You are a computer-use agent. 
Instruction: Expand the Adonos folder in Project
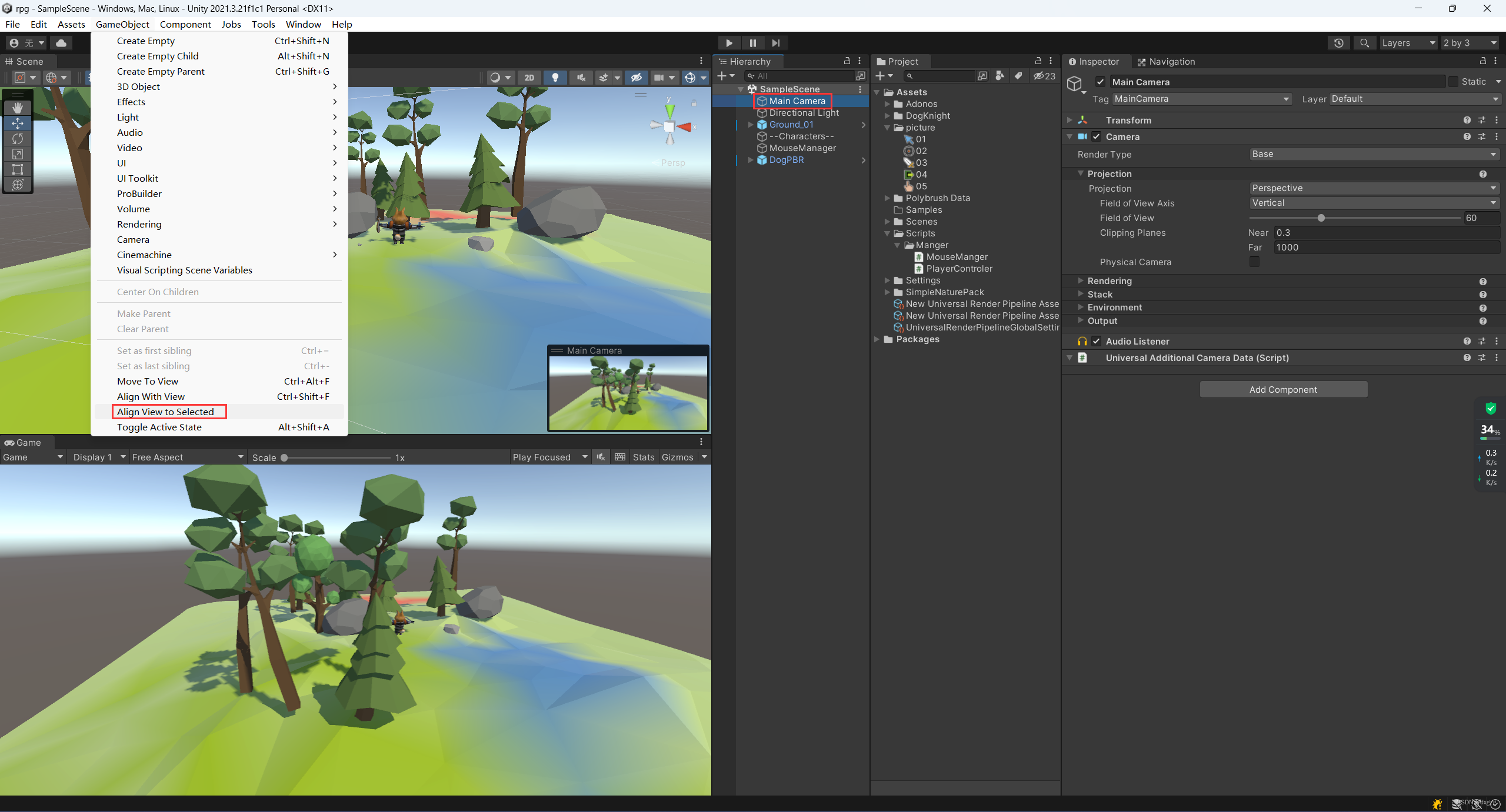[x=887, y=104]
